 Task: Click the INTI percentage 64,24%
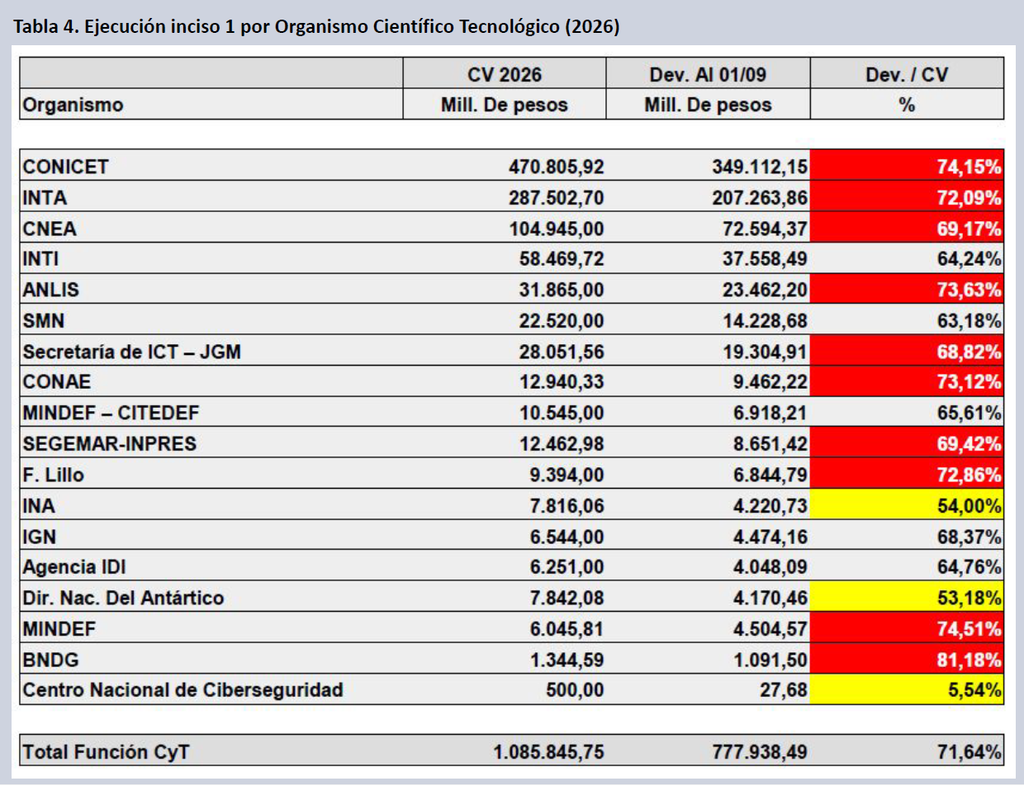pyautogui.click(x=969, y=259)
